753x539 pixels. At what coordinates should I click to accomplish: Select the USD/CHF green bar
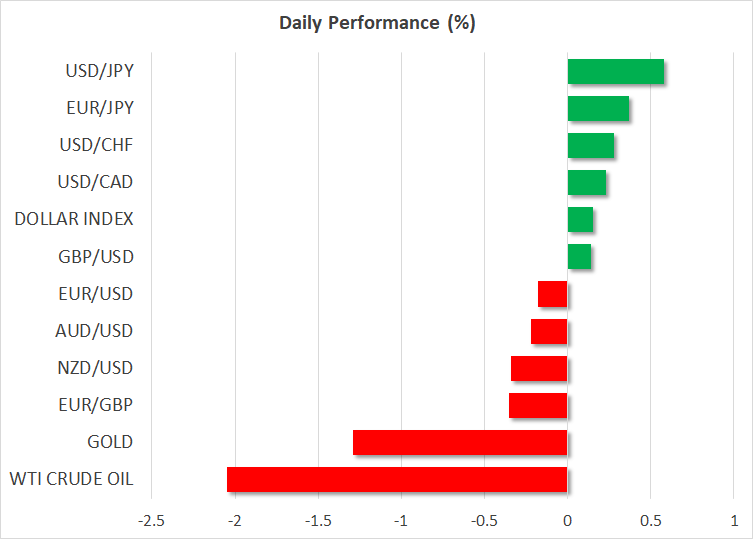(590, 146)
